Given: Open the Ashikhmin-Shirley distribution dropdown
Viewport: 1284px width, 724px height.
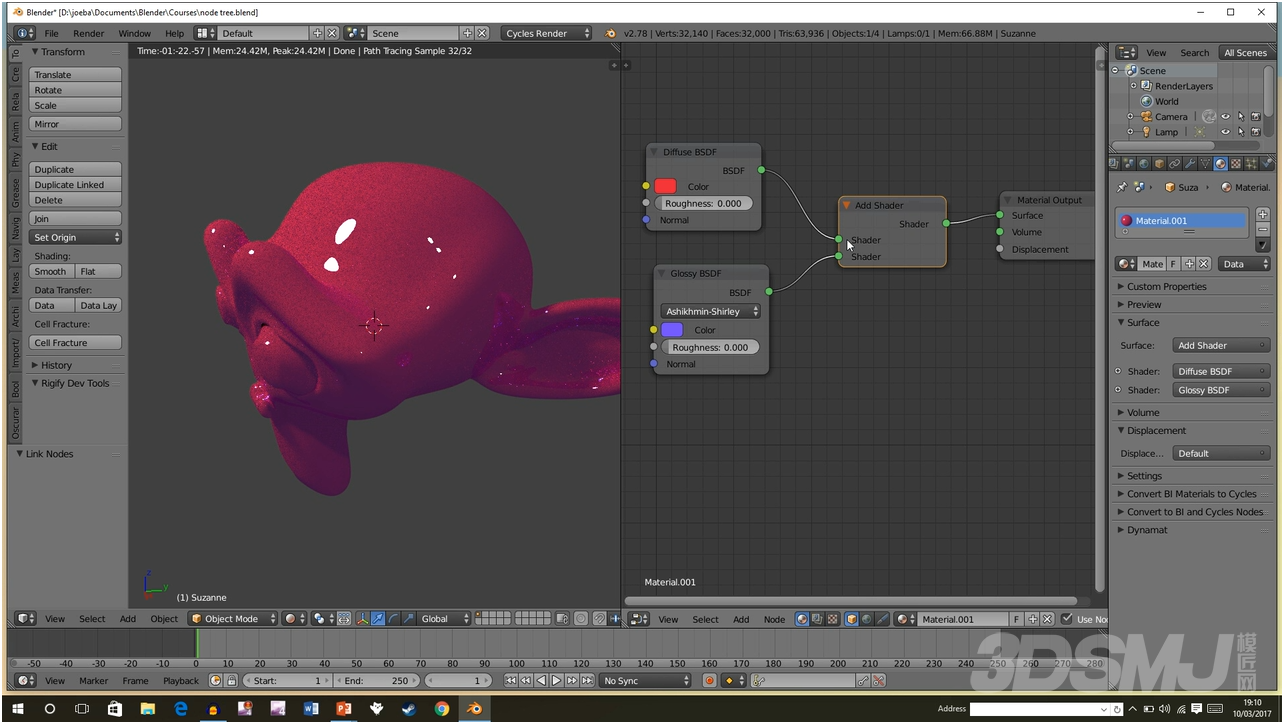Looking at the screenshot, I should point(710,311).
